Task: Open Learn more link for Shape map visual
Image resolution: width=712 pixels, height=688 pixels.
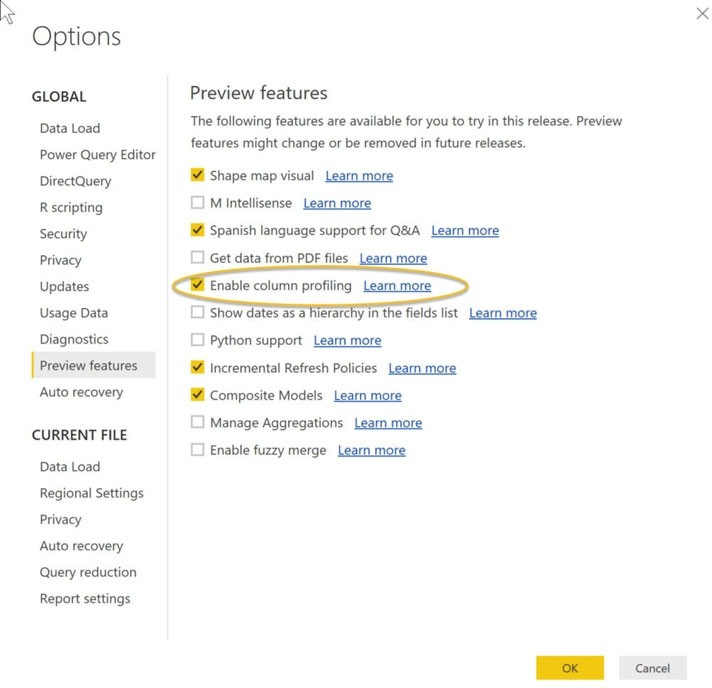Action: 359,176
